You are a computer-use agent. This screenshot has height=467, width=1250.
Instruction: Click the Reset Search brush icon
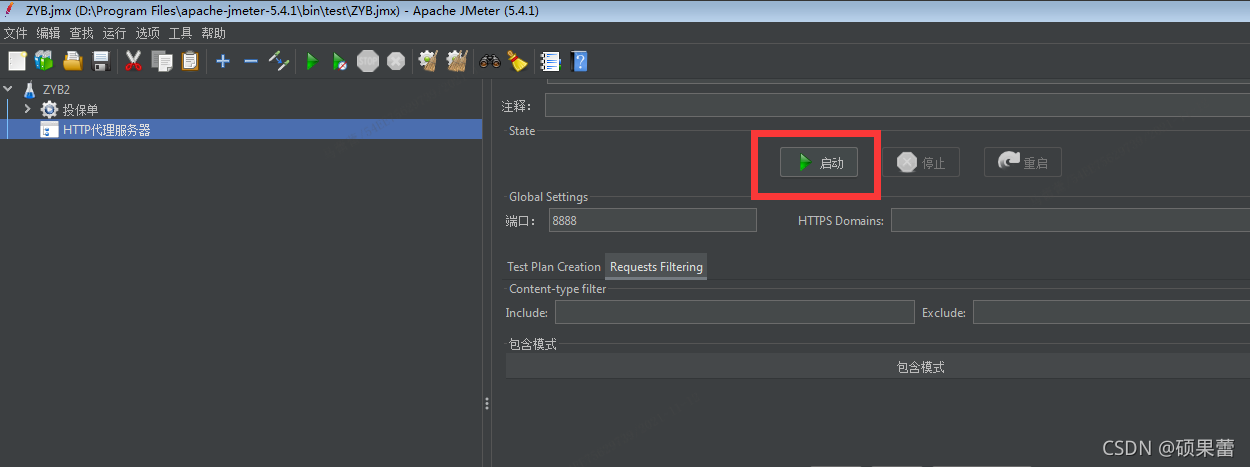coord(517,61)
